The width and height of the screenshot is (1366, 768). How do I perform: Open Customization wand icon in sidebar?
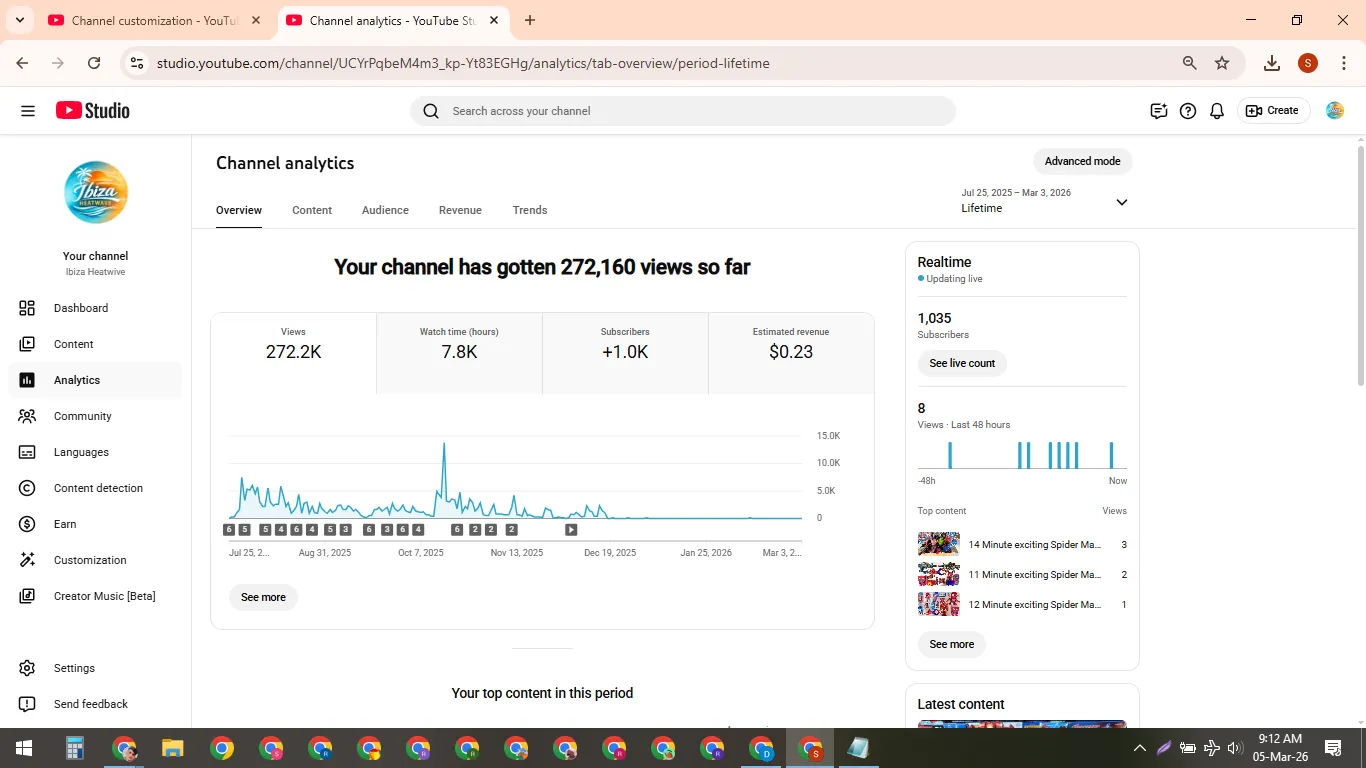(27, 560)
